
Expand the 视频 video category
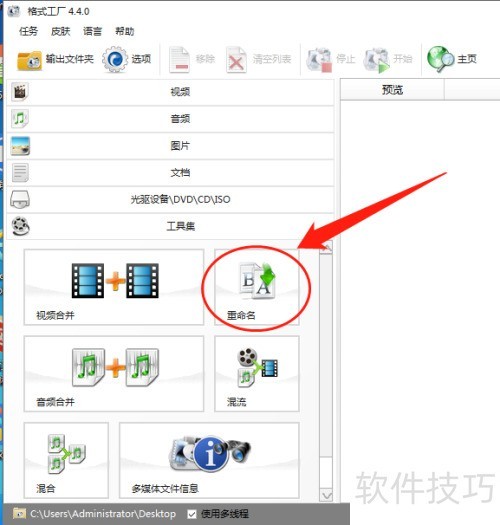pos(170,92)
